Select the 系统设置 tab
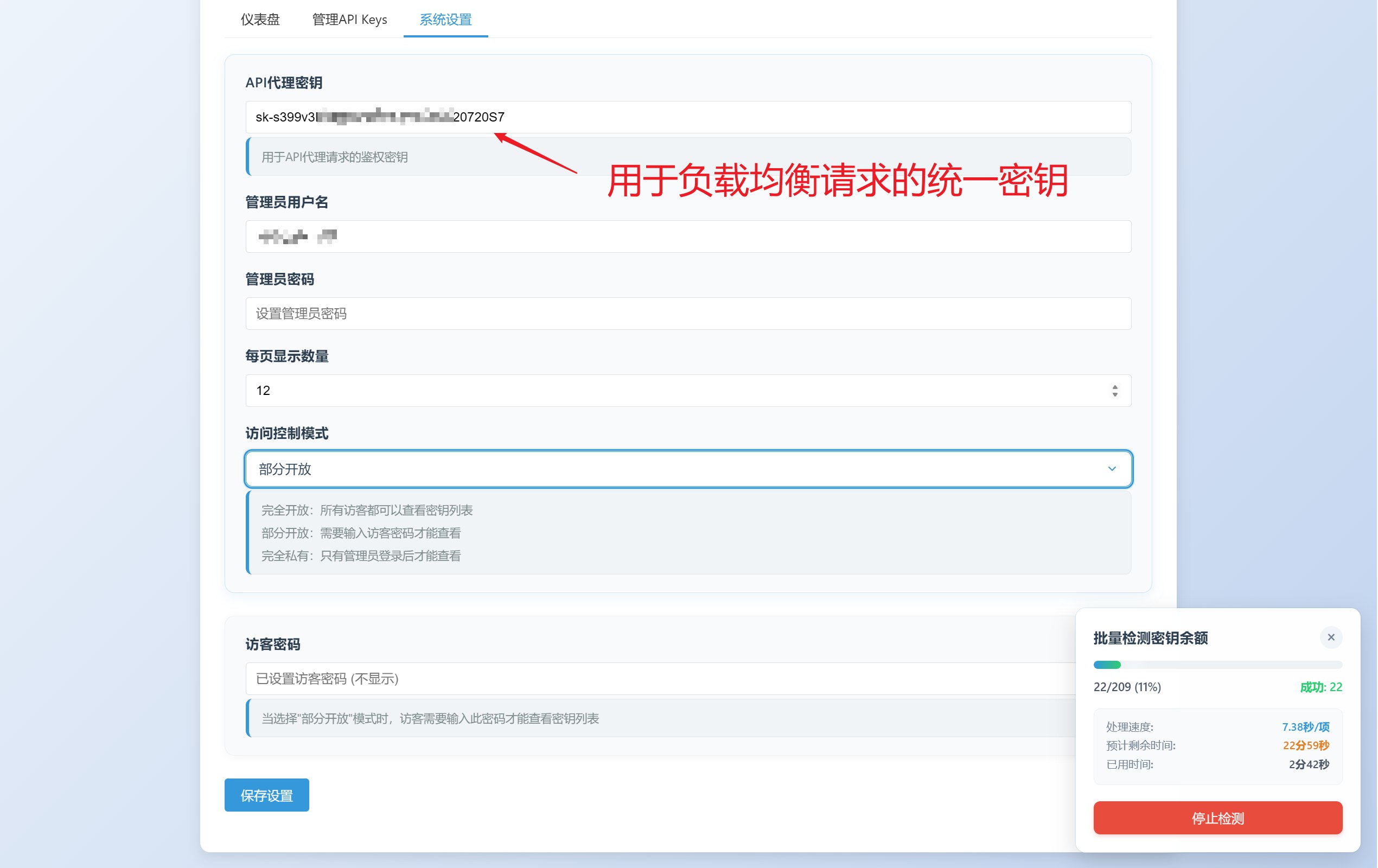1378x868 pixels. [x=445, y=20]
